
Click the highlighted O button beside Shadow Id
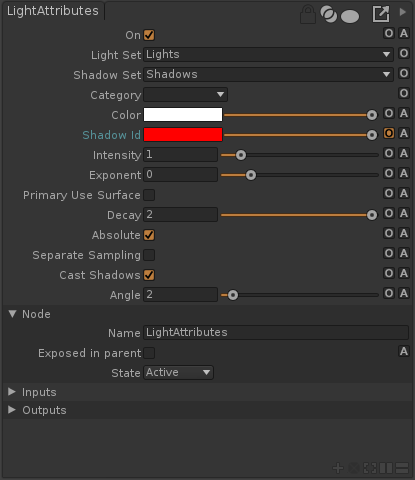point(389,133)
